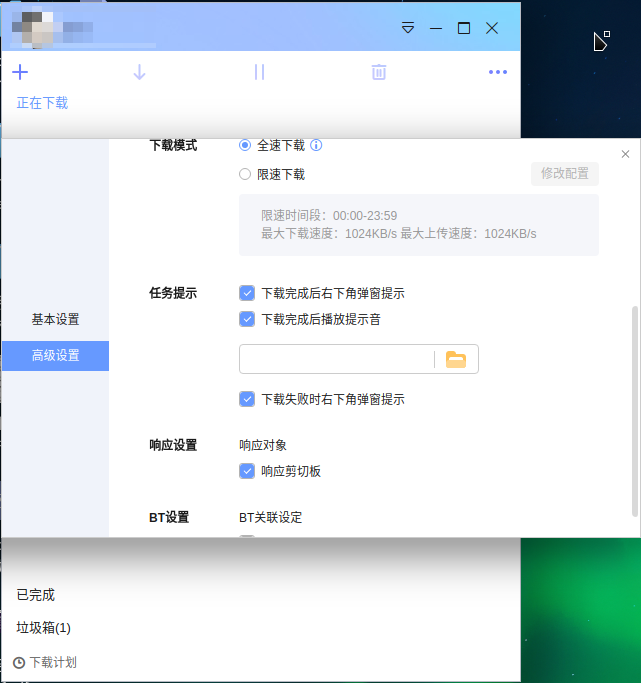This screenshot has width=641, height=683.
Task: Close the settings dialog with the X
Action: click(x=626, y=154)
